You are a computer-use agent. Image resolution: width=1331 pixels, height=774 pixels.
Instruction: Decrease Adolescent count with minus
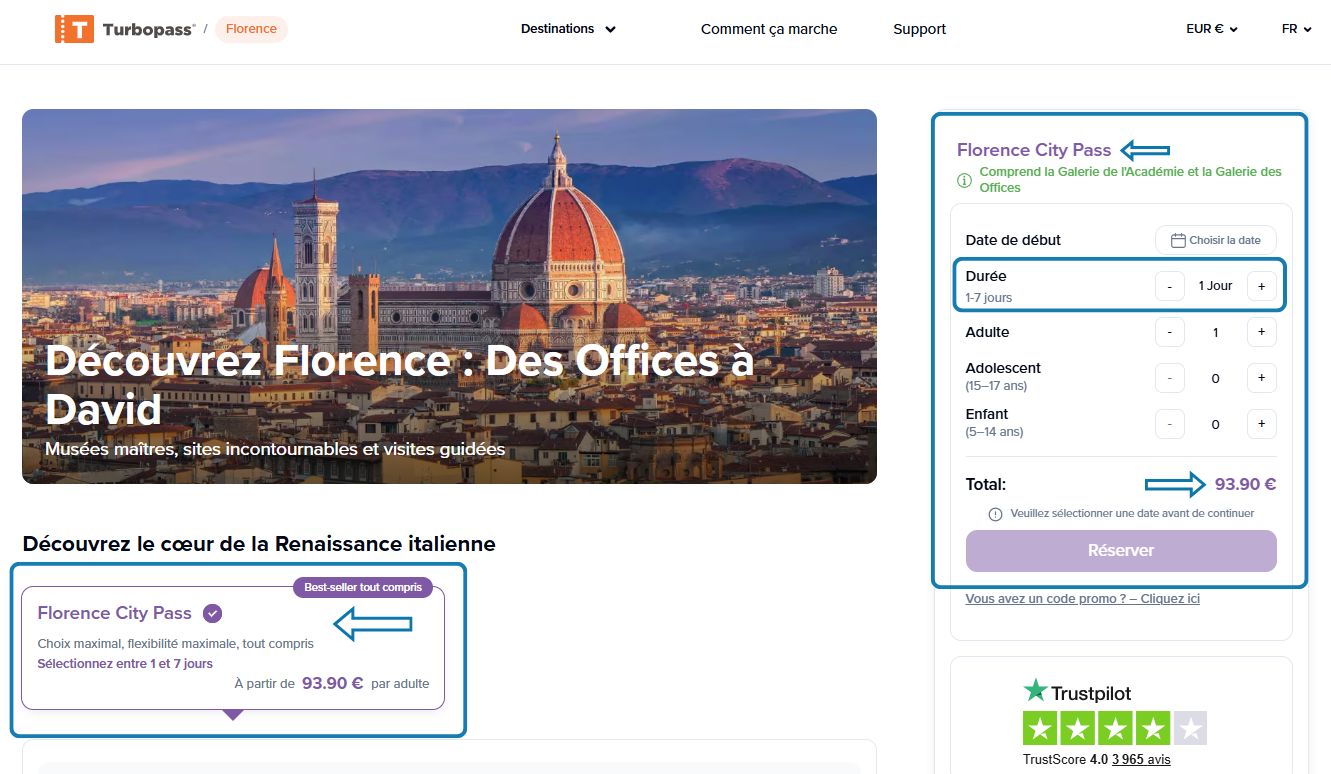pos(1170,378)
